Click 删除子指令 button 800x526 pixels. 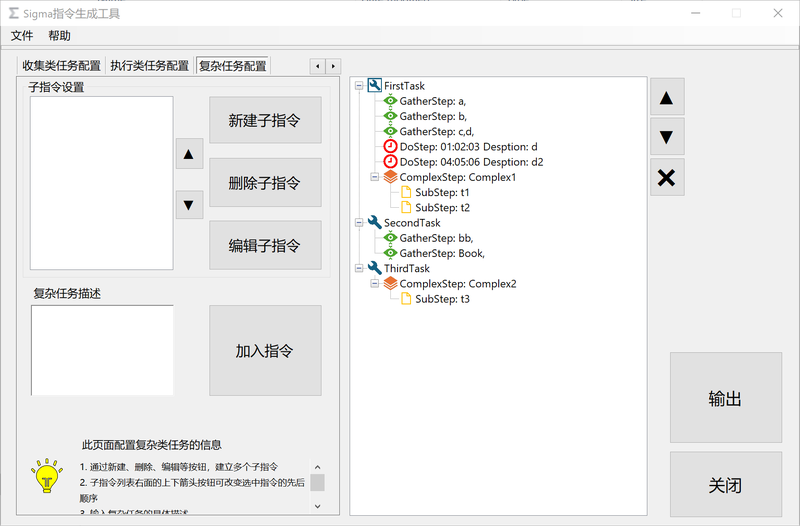click(x=265, y=183)
